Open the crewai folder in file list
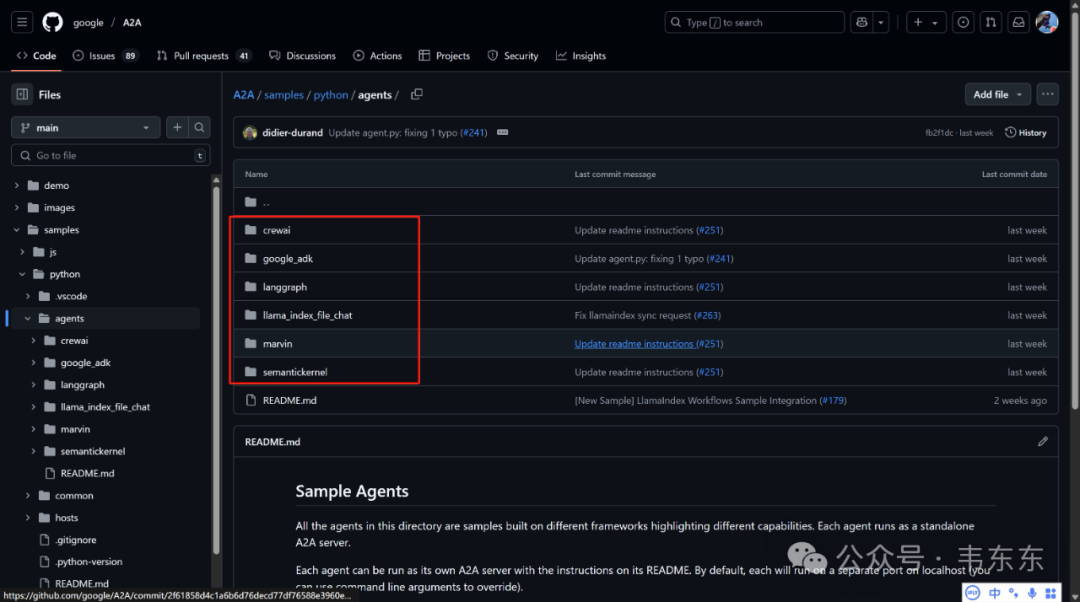This screenshot has height=602, width=1080. (276, 230)
